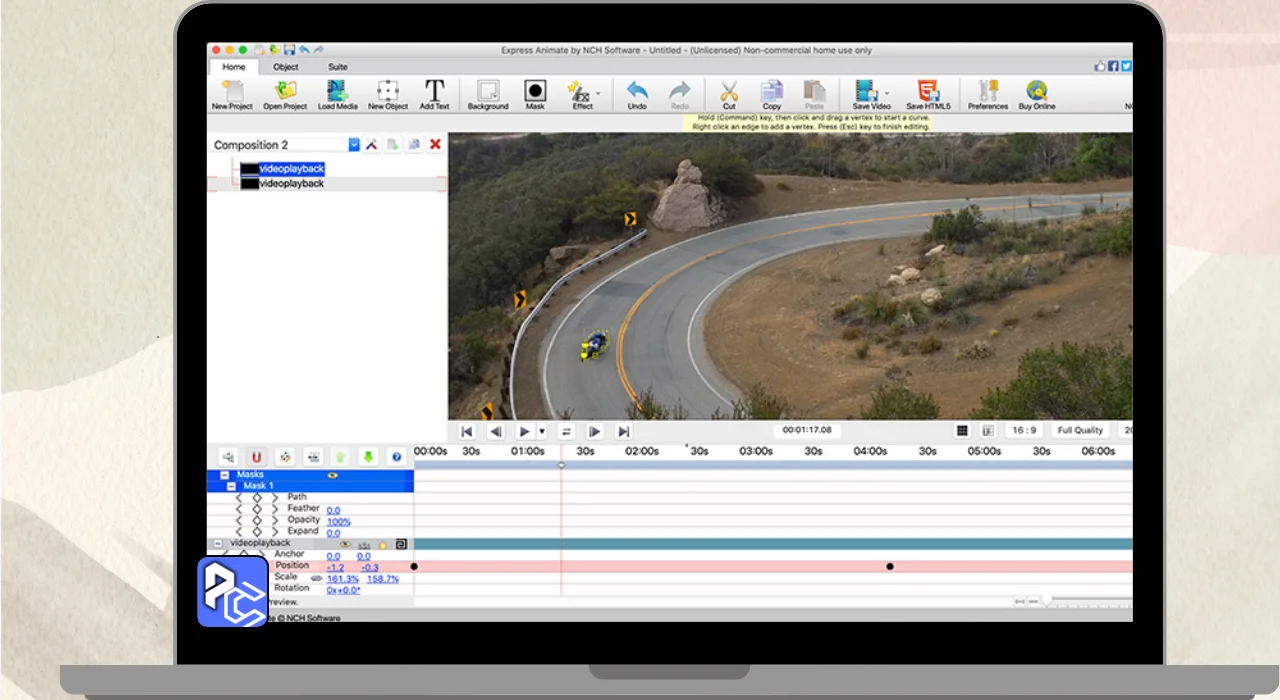The image size is (1280, 700).
Task: Open the Suite tab
Action: (338, 67)
